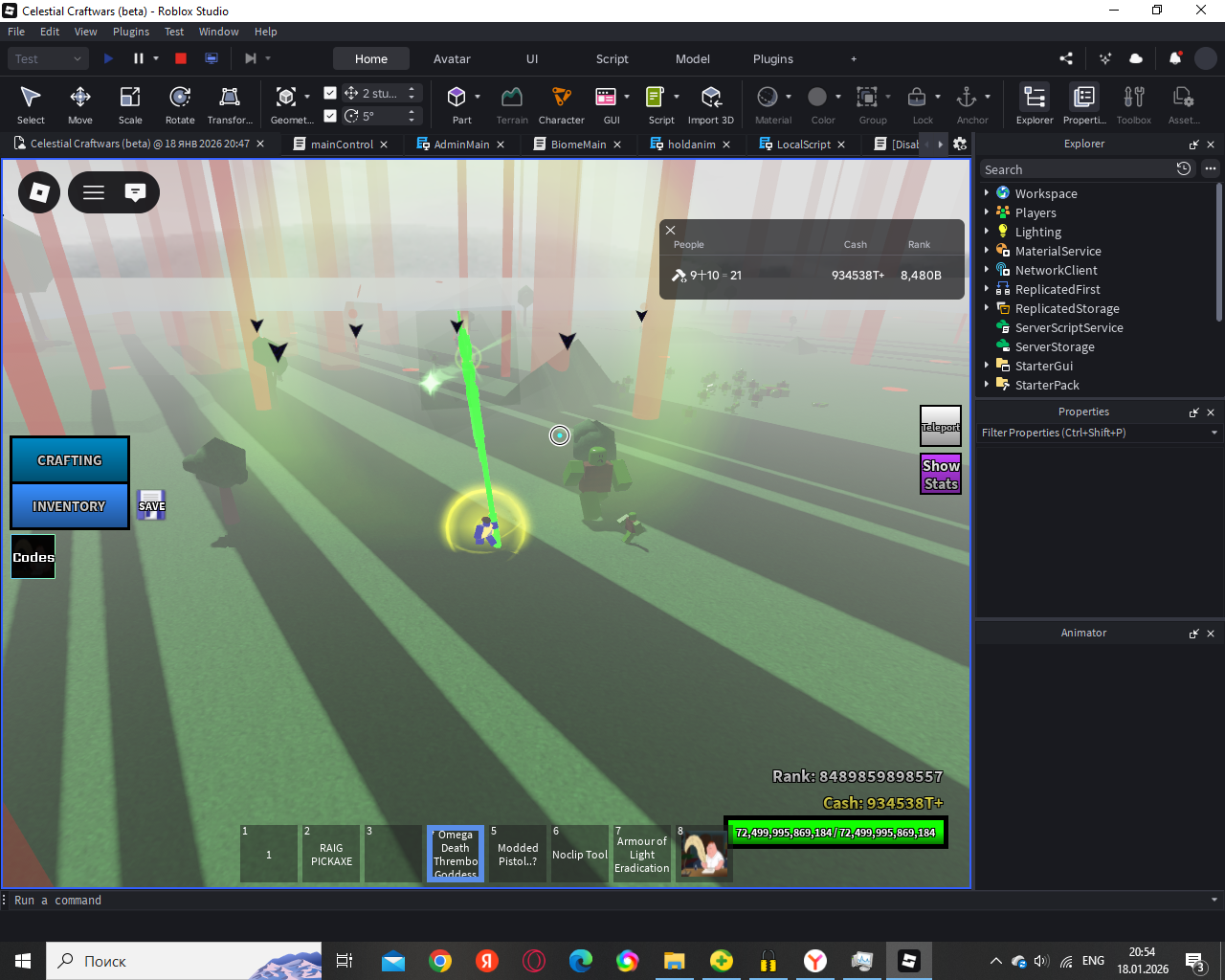The width and height of the screenshot is (1225, 980).
Task: Open the Roblox in-game menu icon
Action: [39, 192]
